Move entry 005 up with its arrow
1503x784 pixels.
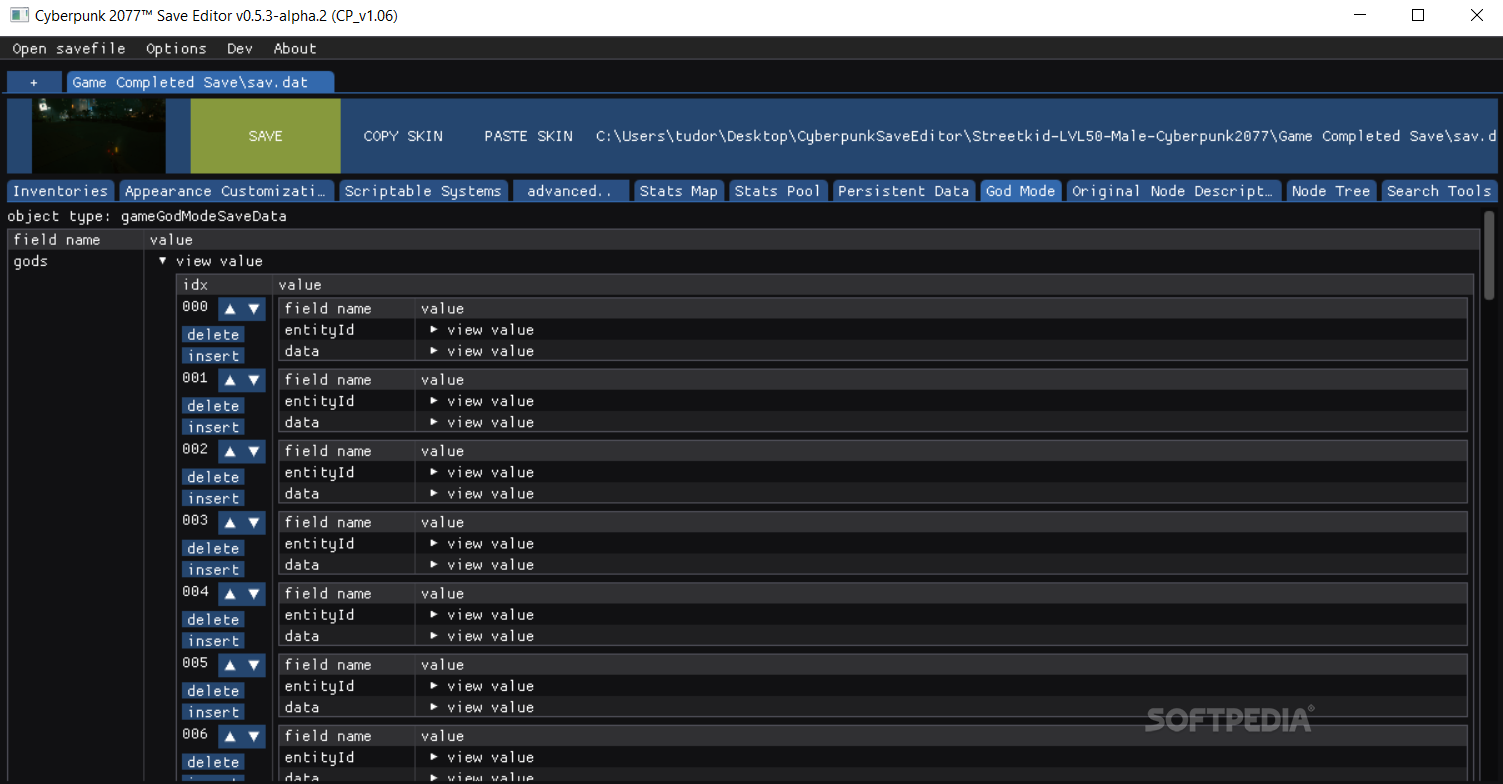tap(230, 665)
